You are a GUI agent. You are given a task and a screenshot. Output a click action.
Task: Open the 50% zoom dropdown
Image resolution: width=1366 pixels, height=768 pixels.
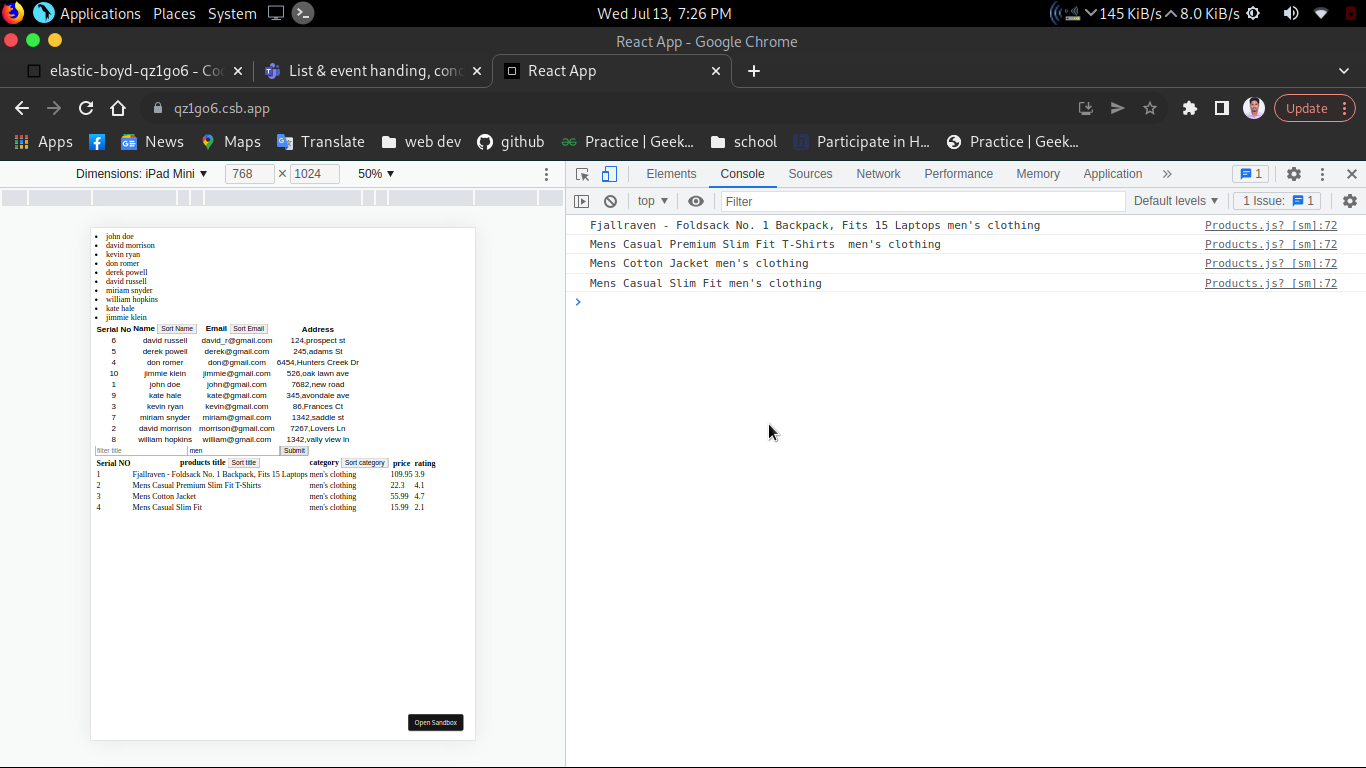tap(376, 174)
